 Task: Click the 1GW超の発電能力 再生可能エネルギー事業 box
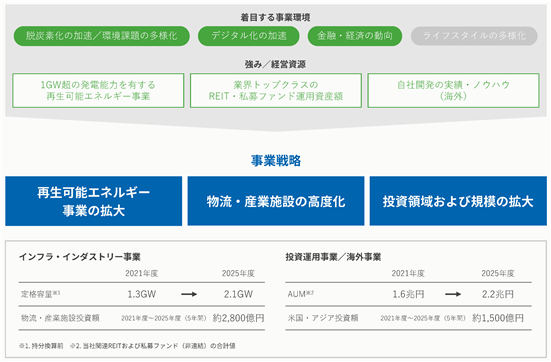click(x=98, y=90)
